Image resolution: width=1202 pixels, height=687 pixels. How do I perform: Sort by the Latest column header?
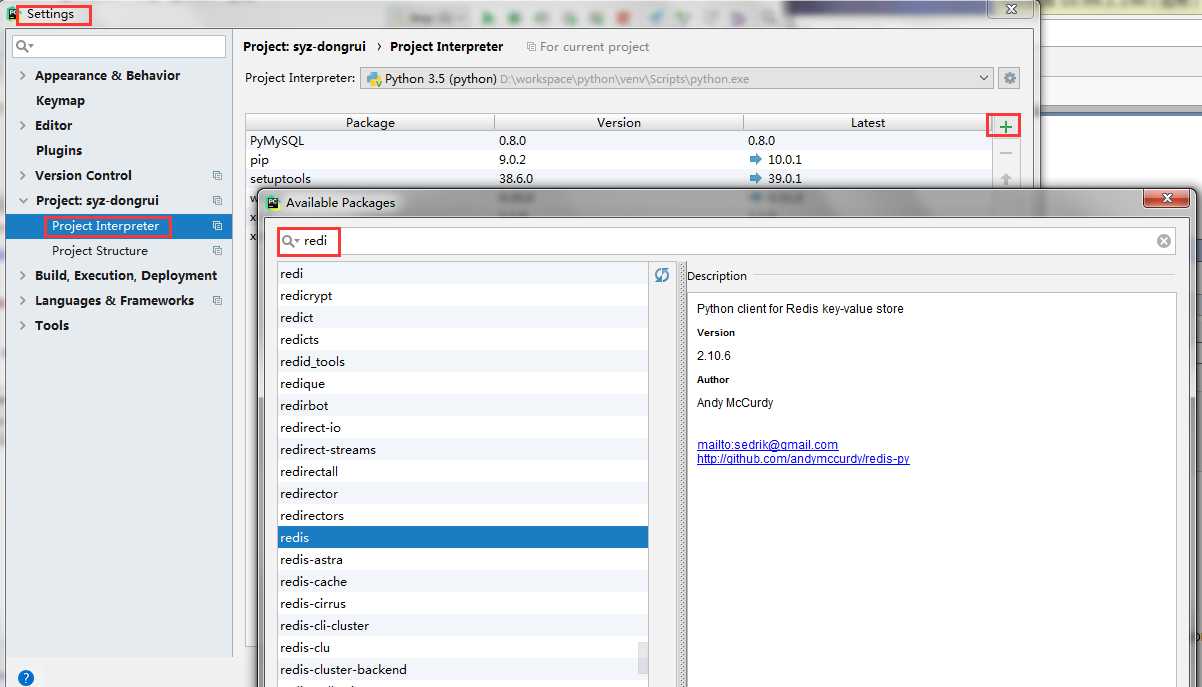click(867, 122)
